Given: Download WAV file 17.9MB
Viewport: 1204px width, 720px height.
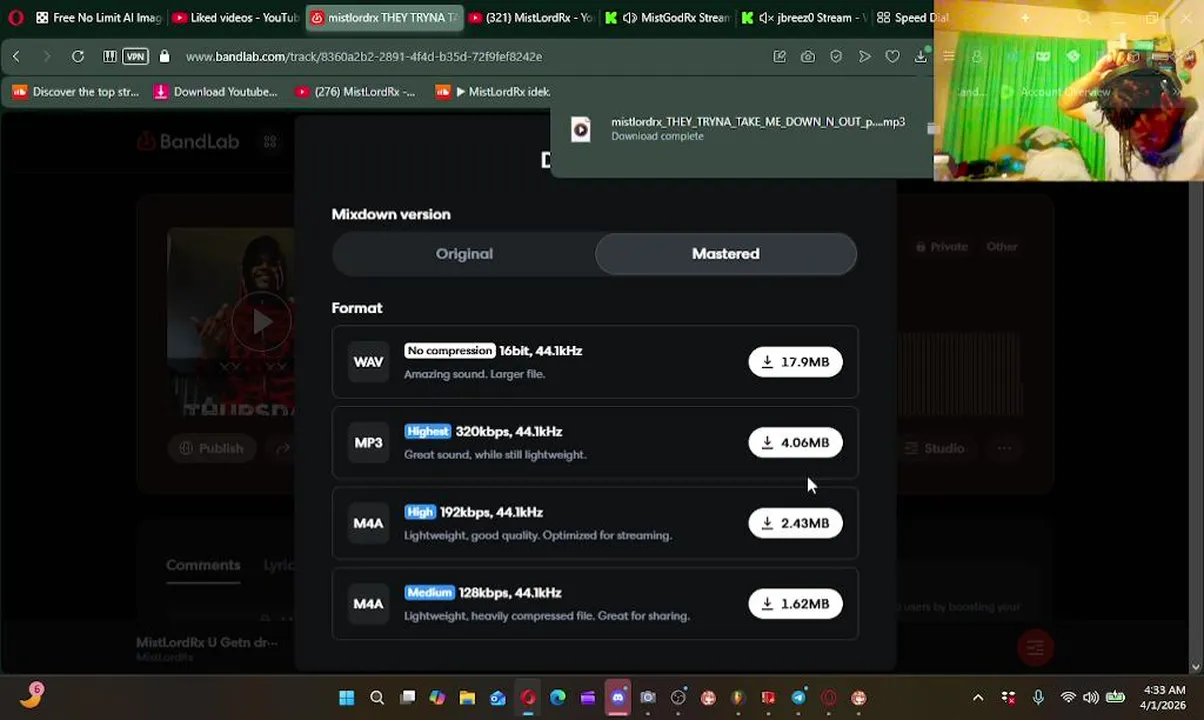Looking at the screenshot, I should (x=796, y=362).
